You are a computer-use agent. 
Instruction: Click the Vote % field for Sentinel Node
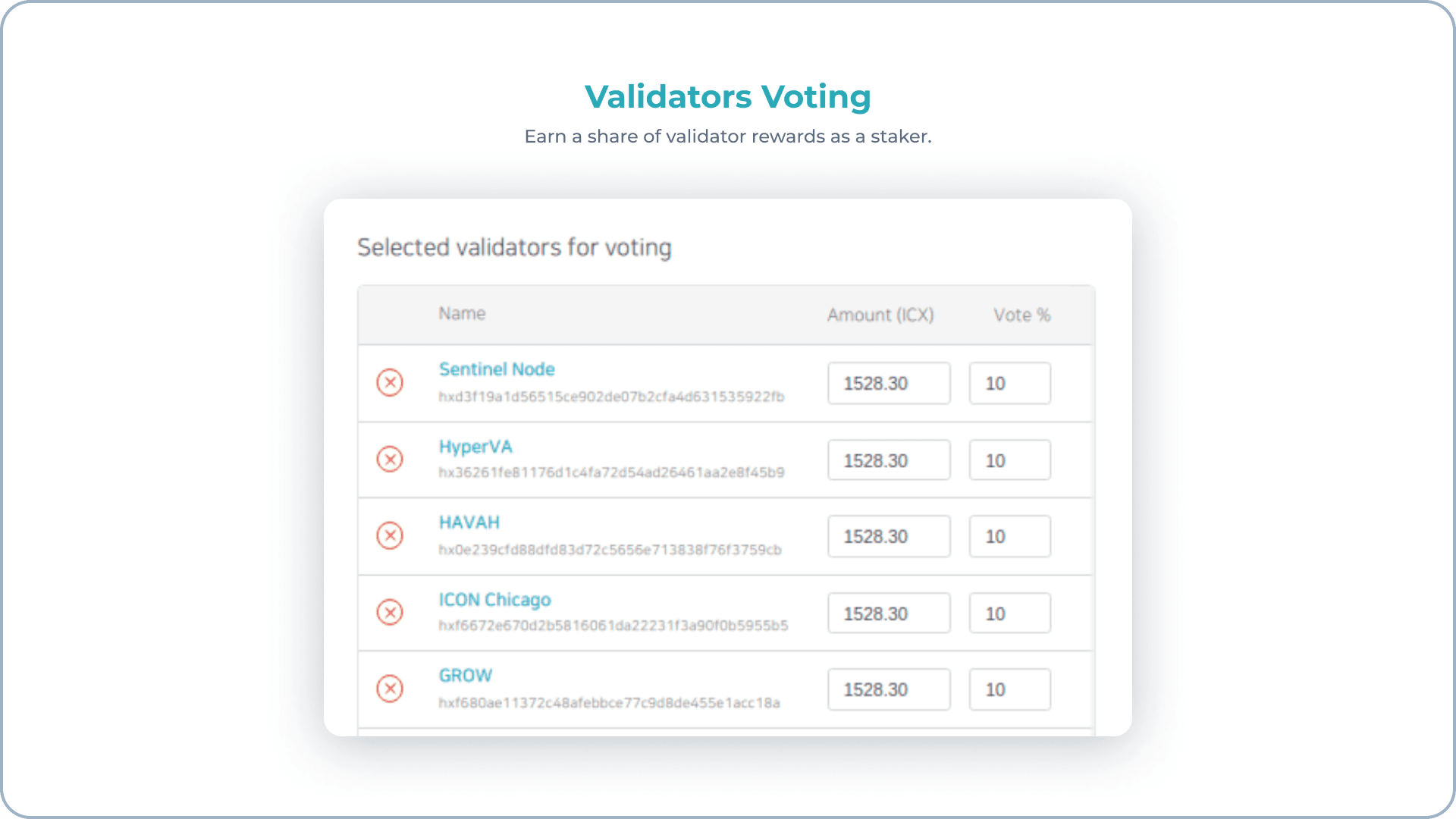[1009, 383]
